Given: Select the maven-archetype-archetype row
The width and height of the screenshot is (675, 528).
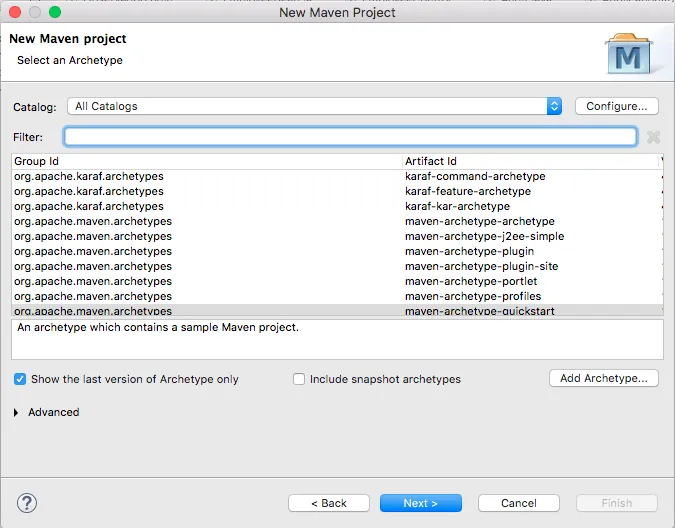Looking at the screenshot, I should click(x=338, y=222).
